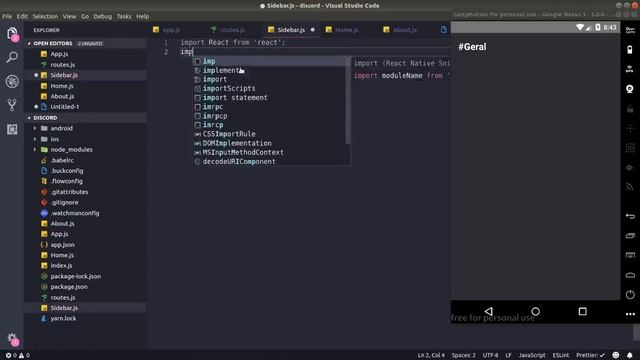
Task: Open the Extensions view in activity bar
Action: (x=12, y=129)
